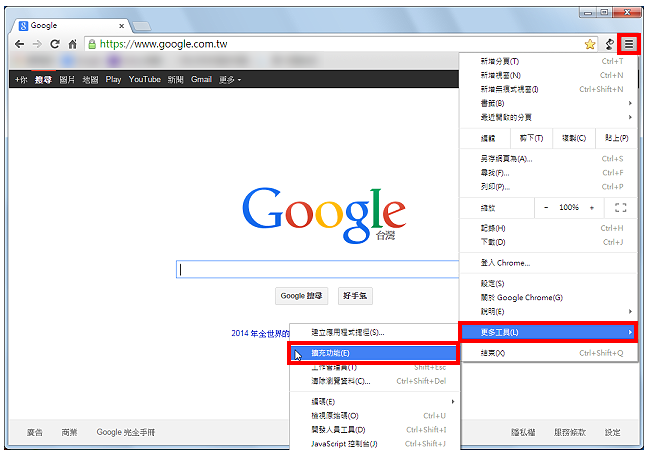Choose 新增分頁(T) from the Chrome menu

(548, 61)
